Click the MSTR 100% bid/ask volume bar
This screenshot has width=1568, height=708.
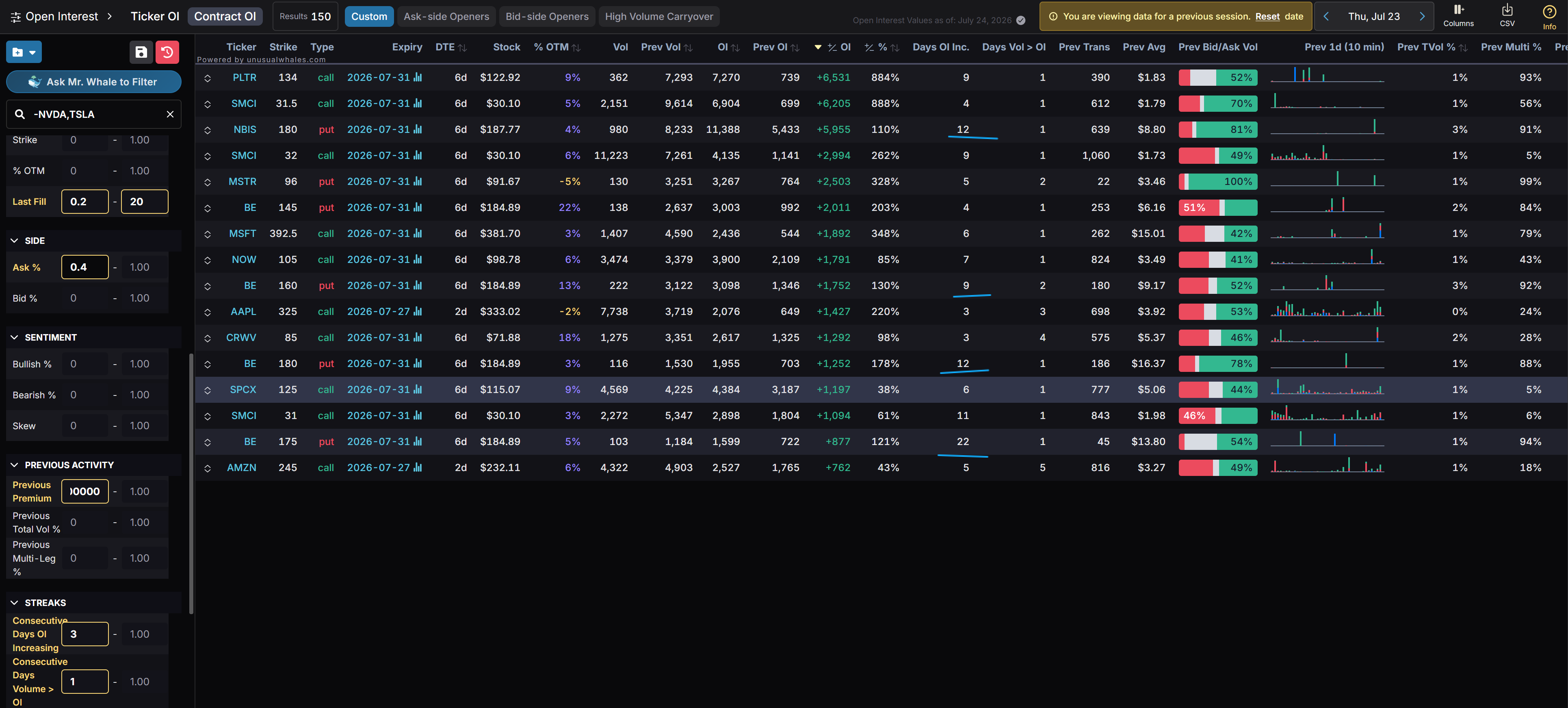tap(1217, 181)
